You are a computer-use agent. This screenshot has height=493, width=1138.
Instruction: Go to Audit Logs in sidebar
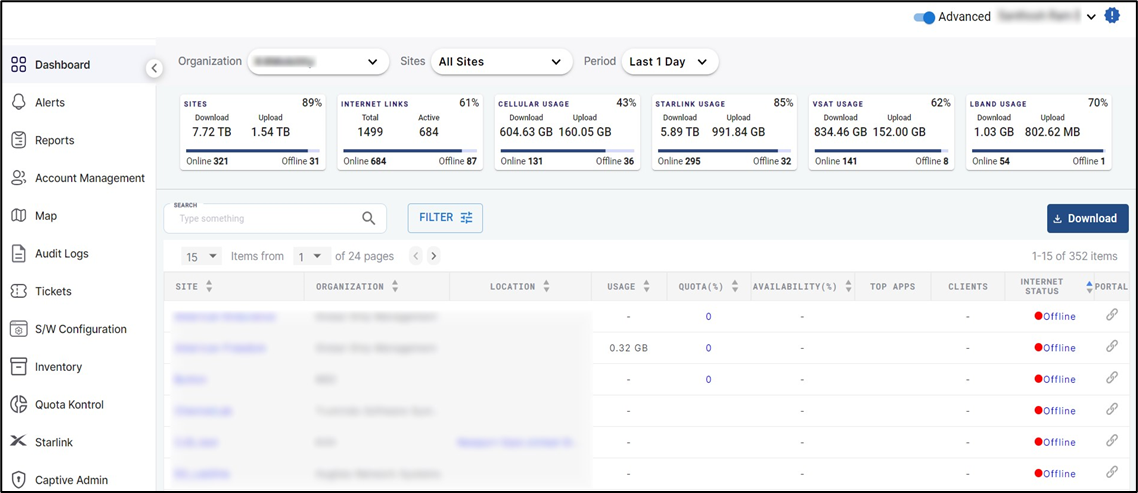coord(61,254)
